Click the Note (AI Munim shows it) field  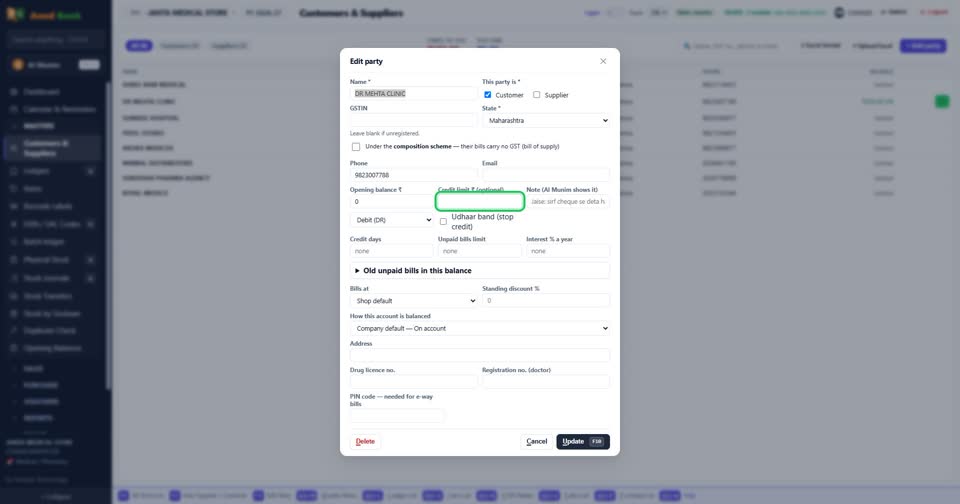tap(568, 201)
